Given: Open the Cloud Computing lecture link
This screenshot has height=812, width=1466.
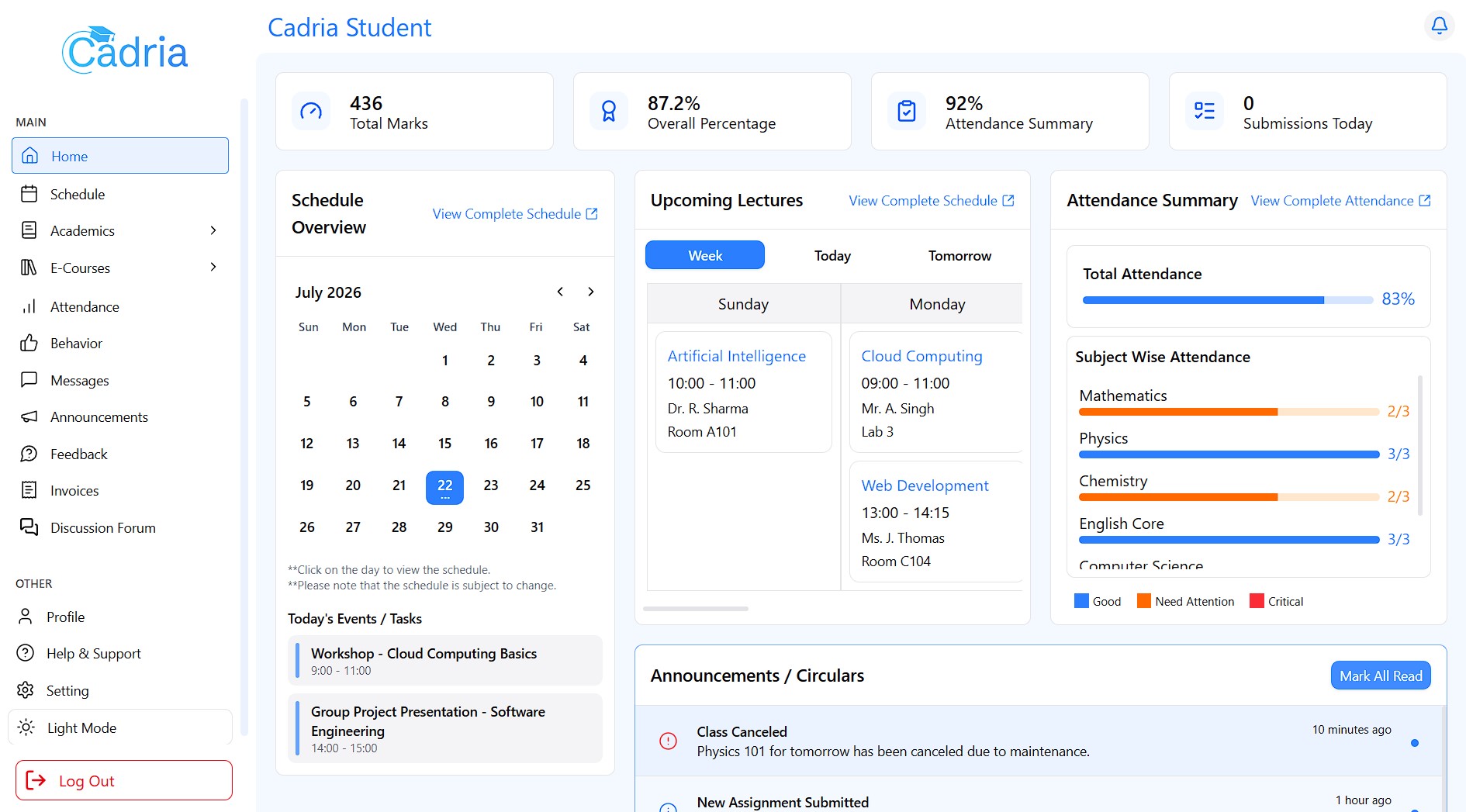Looking at the screenshot, I should point(921,356).
